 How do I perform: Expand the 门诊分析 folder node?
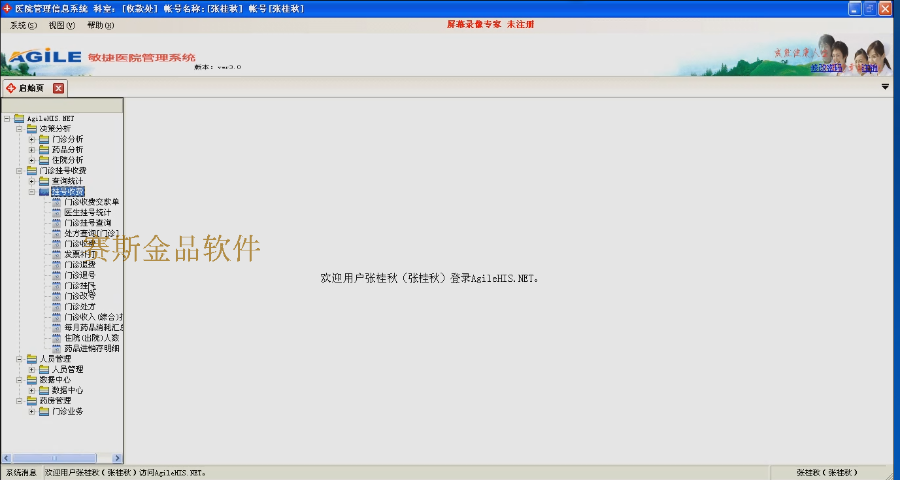tap(32, 140)
